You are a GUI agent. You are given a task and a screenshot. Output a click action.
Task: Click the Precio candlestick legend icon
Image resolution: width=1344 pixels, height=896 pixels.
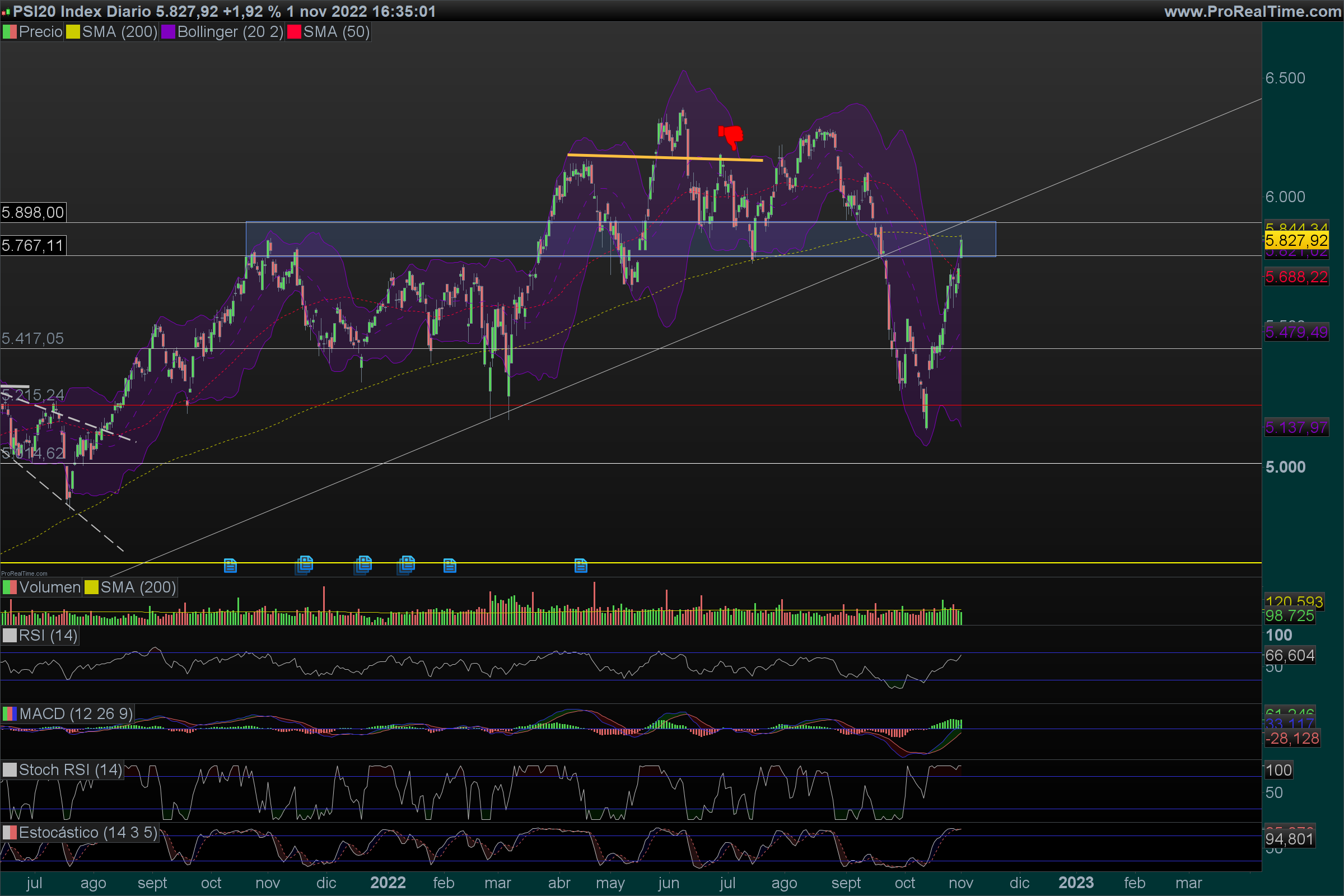[x=10, y=32]
